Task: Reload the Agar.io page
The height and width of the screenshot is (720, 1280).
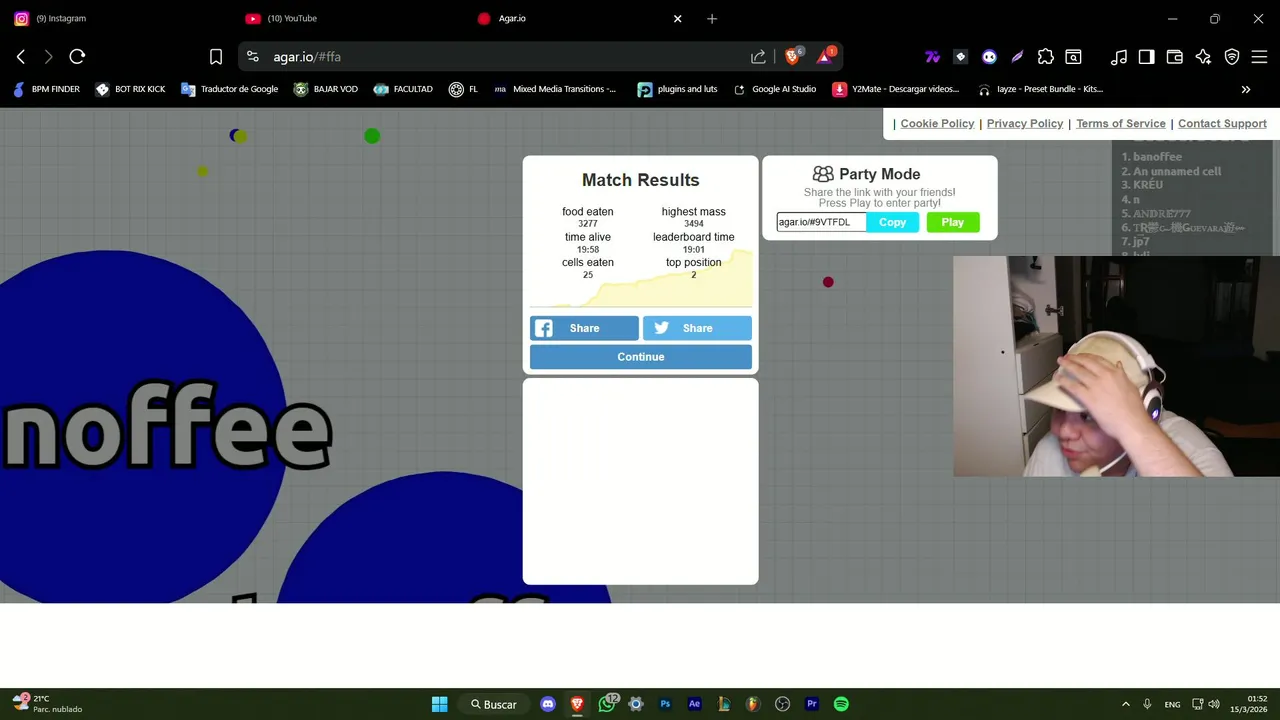Action: coord(77,57)
